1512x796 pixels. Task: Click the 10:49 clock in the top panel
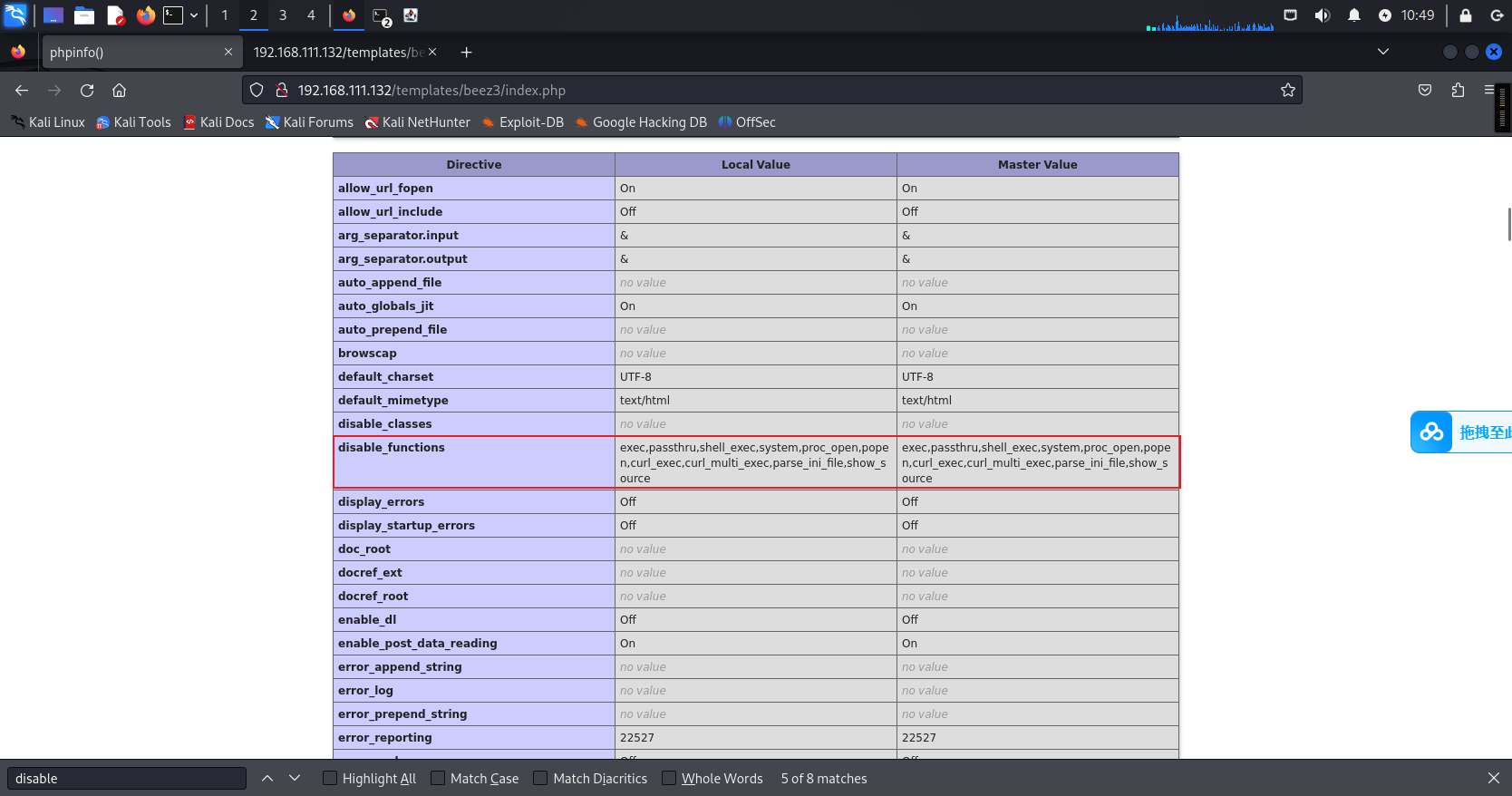(x=1418, y=15)
